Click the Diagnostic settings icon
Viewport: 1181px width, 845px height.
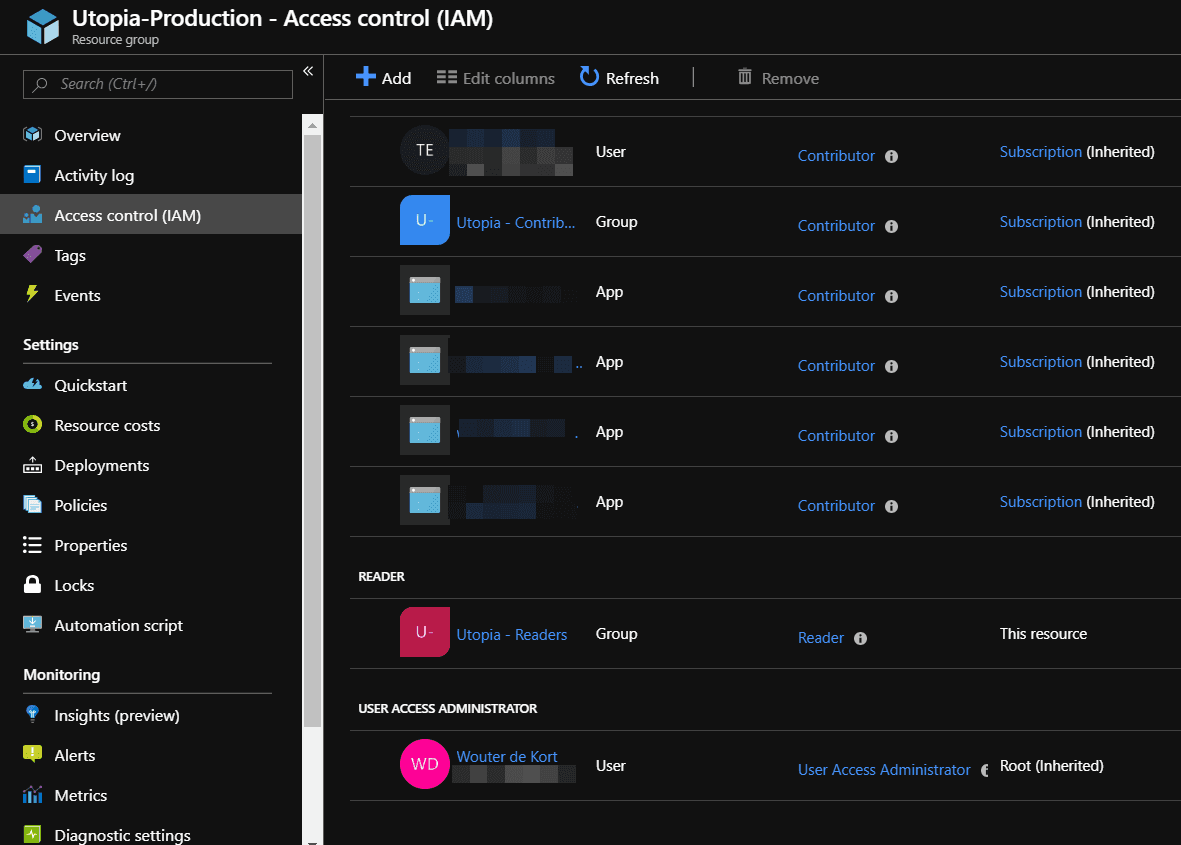tap(32, 834)
